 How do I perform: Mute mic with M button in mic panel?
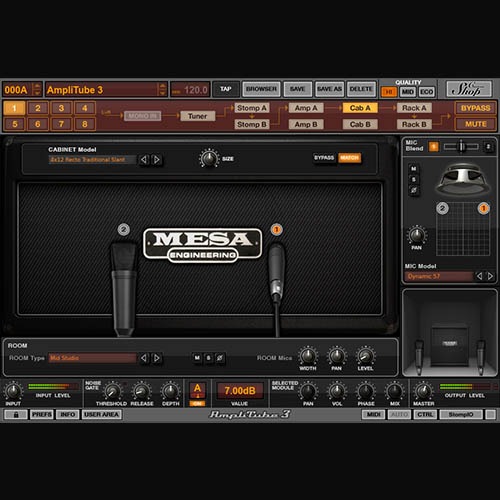tap(414, 169)
